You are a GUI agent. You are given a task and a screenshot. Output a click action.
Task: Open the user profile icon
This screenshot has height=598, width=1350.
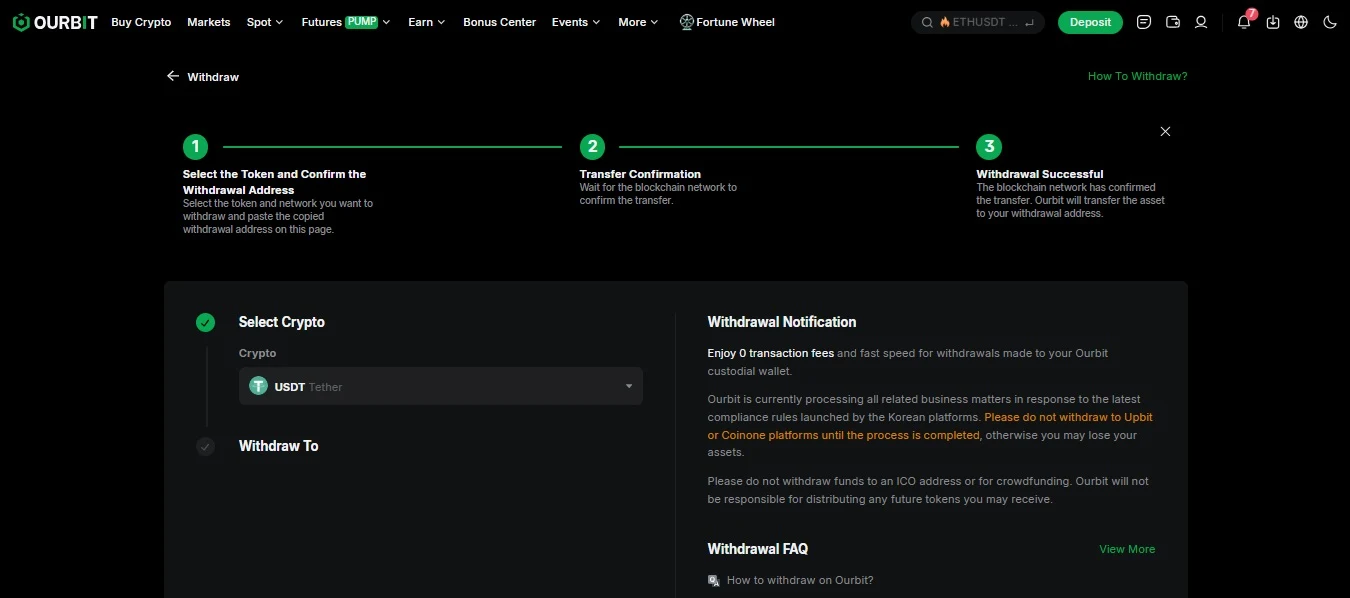point(1201,22)
